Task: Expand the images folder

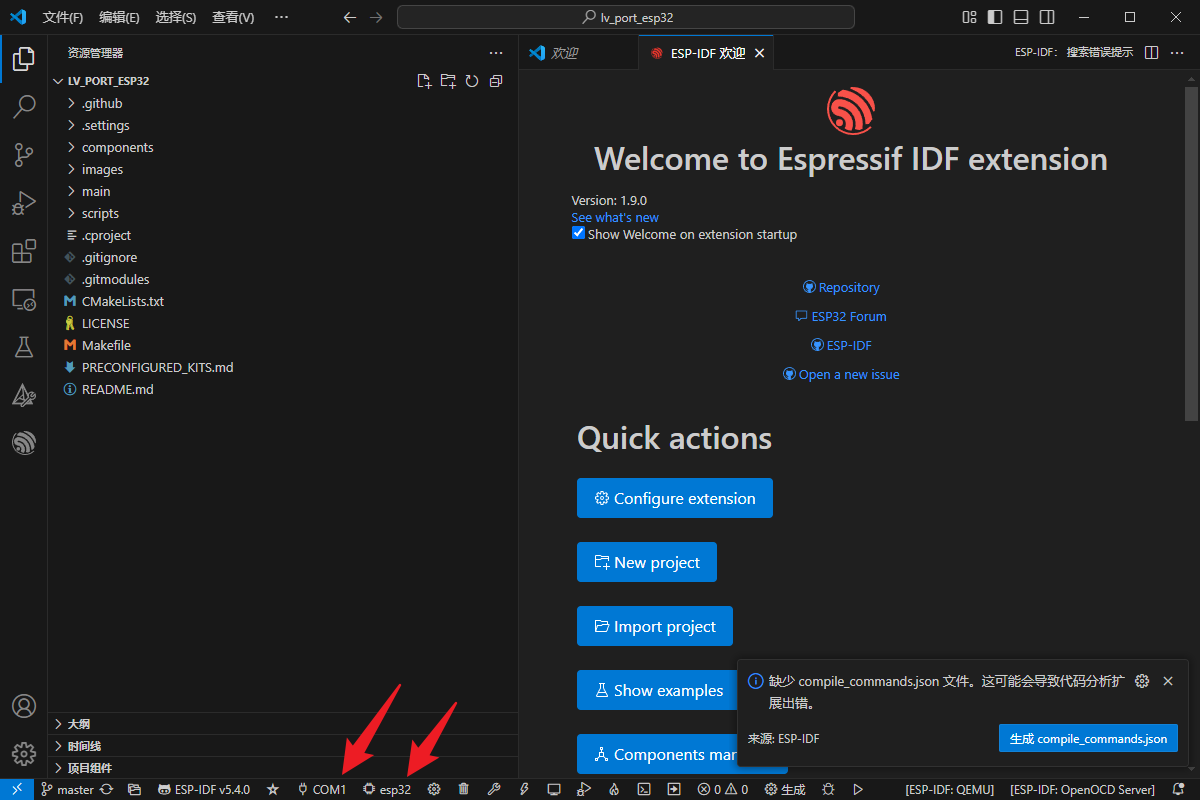Action: 283,169
